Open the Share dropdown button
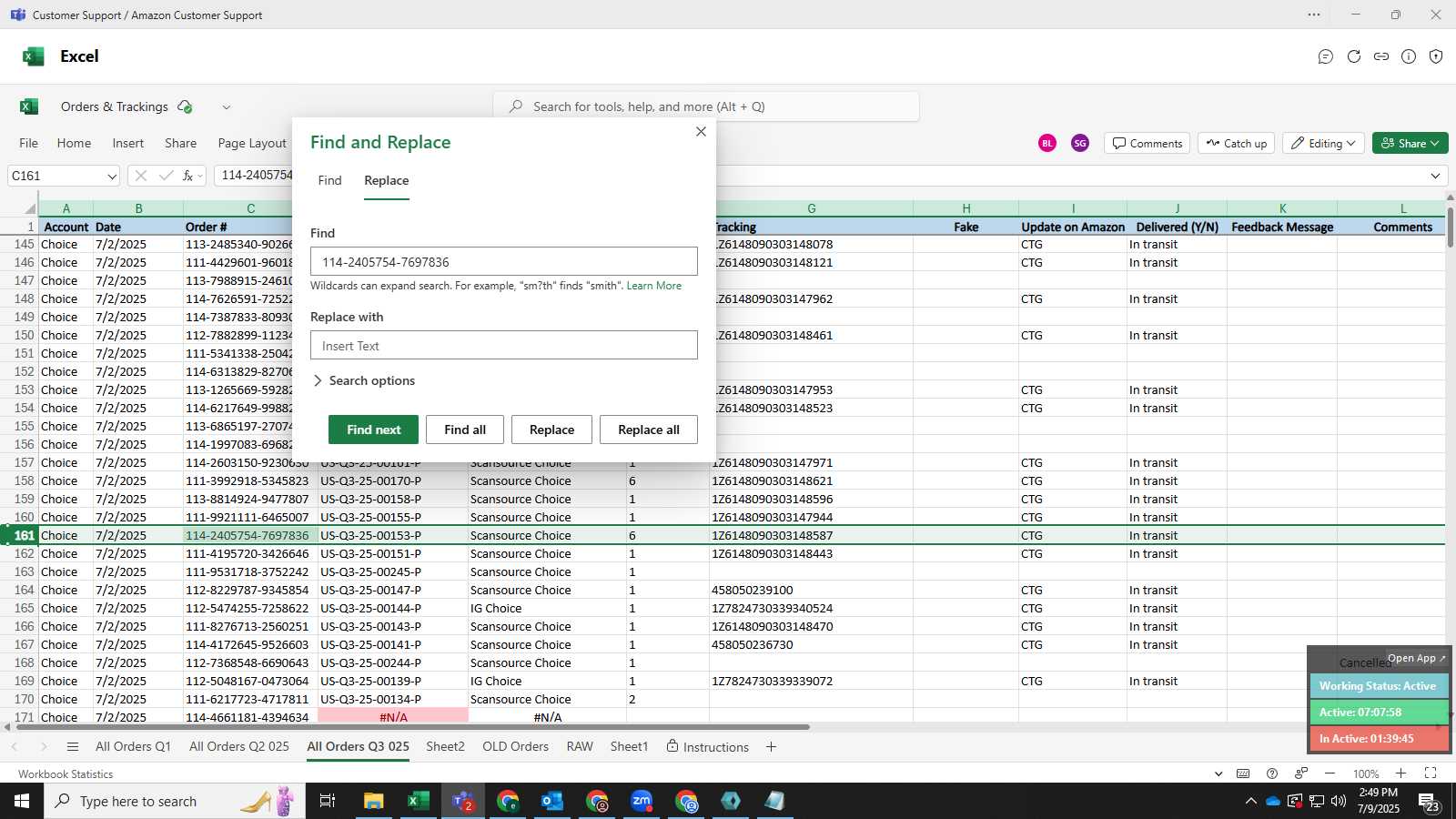This screenshot has width=1456, height=819. [x=1410, y=143]
